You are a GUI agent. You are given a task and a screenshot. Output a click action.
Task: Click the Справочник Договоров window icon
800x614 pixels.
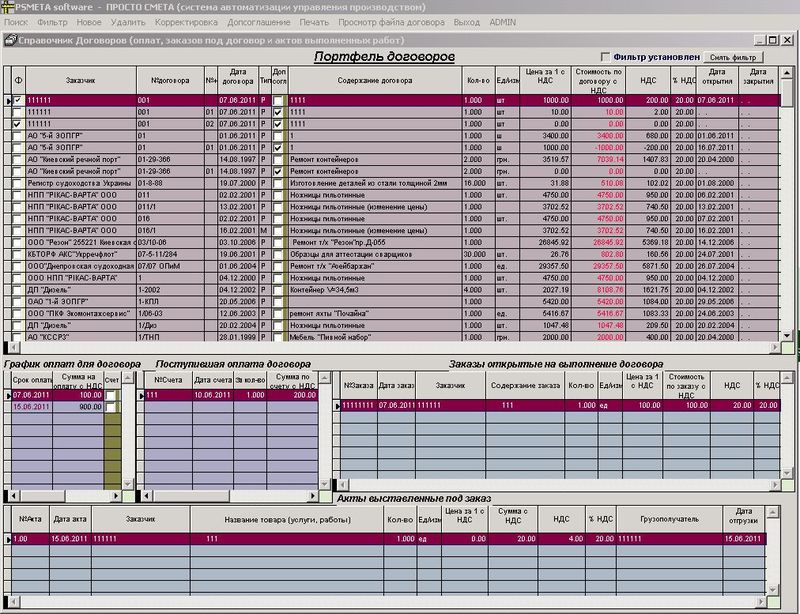click(10, 40)
